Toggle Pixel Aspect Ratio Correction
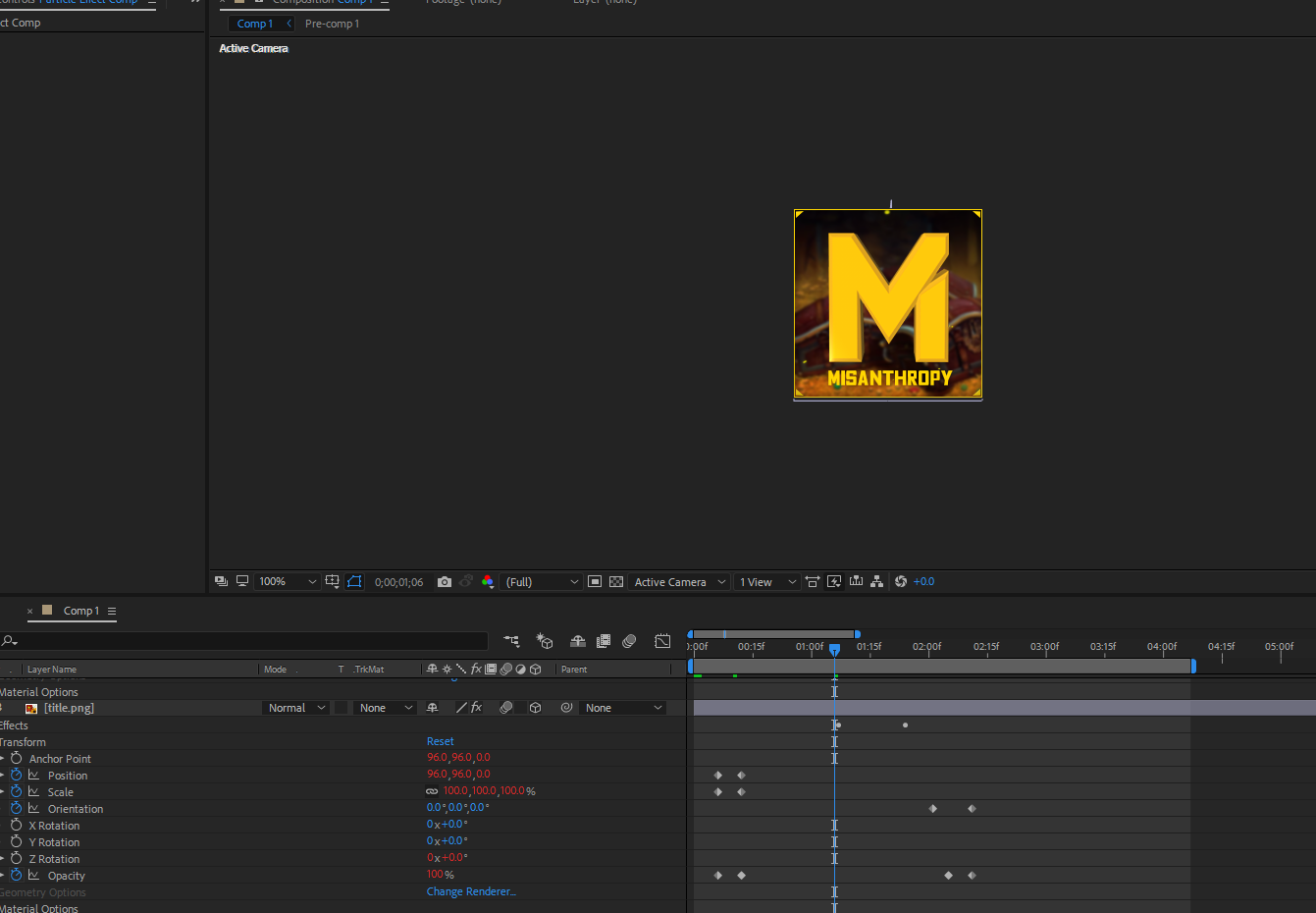Image resolution: width=1316 pixels, height=913 pixels. click(x=813, y=582)
